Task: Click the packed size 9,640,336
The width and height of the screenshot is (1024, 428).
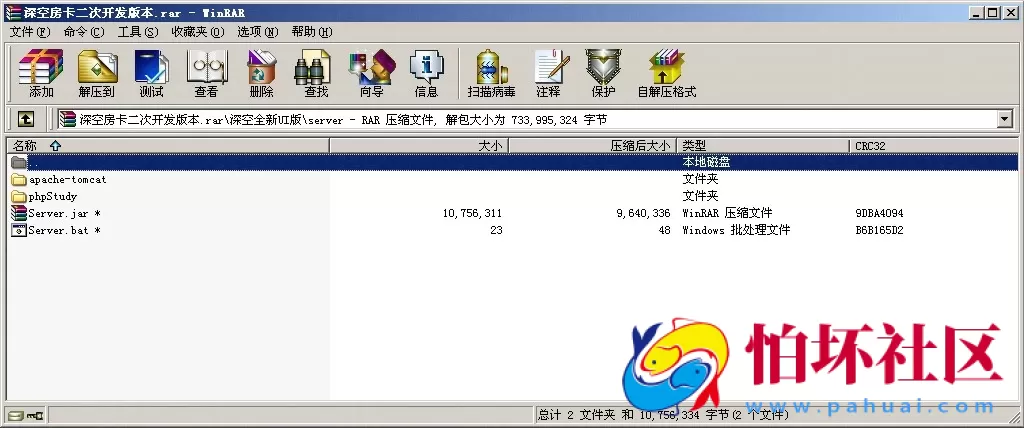Action: [x=643, y=213]
